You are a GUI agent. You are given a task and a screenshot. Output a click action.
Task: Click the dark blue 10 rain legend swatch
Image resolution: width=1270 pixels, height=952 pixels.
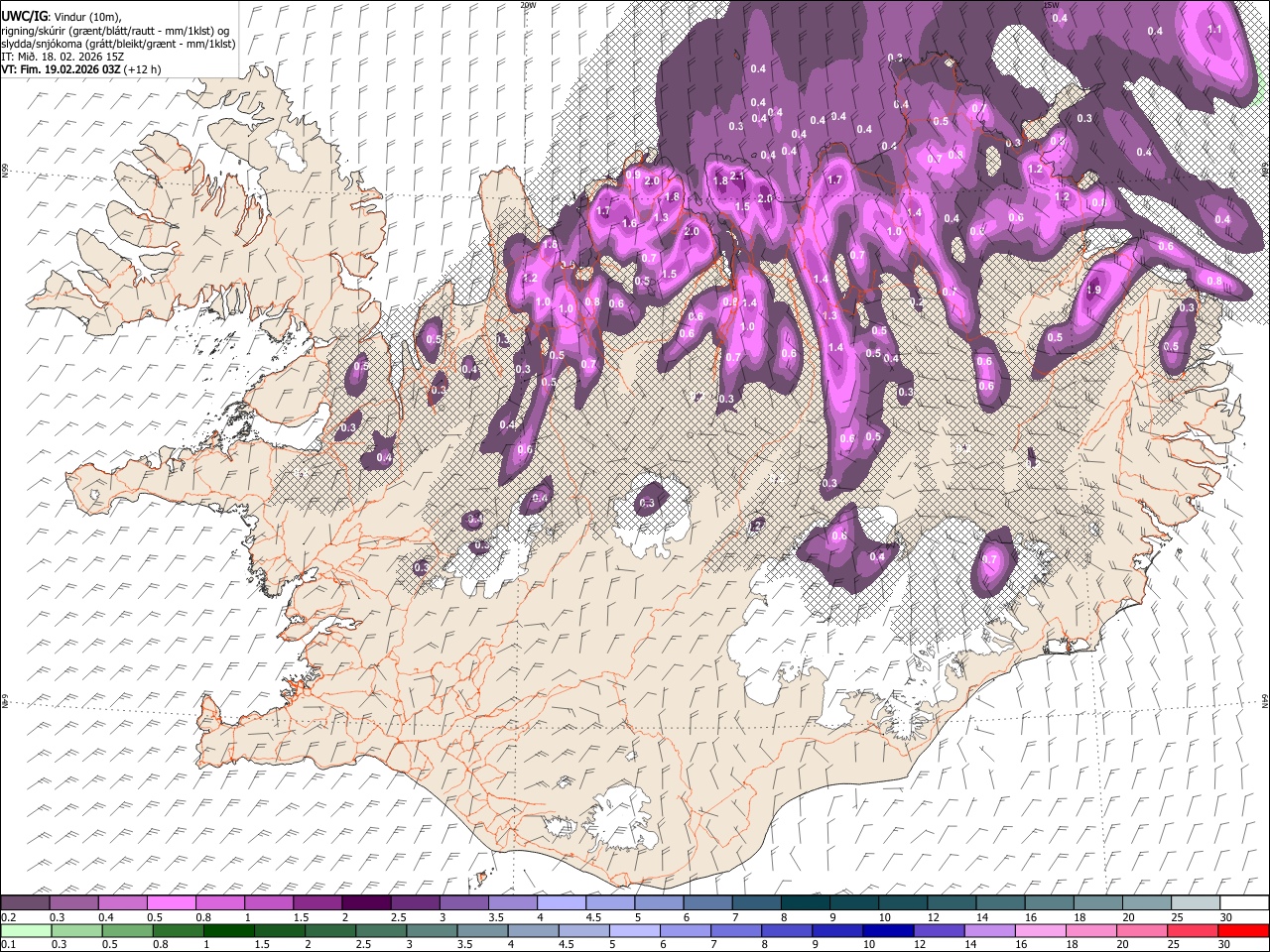pyautogui.click(x=888, y=930)
